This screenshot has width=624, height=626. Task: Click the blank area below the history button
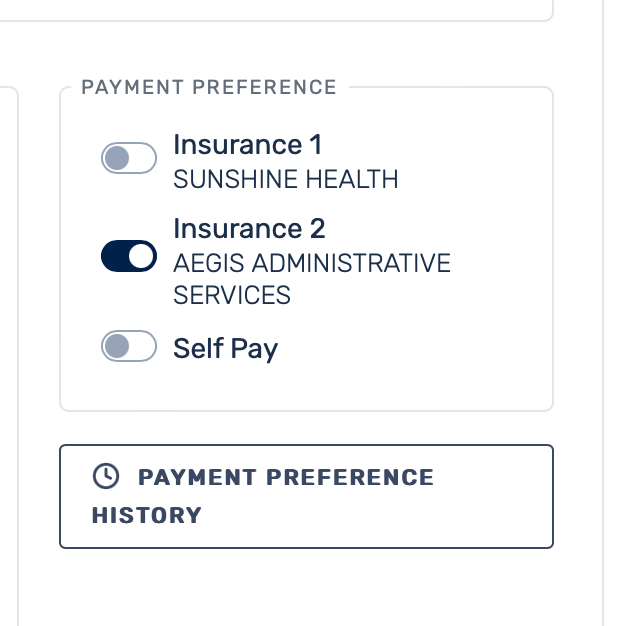(306, 590)
